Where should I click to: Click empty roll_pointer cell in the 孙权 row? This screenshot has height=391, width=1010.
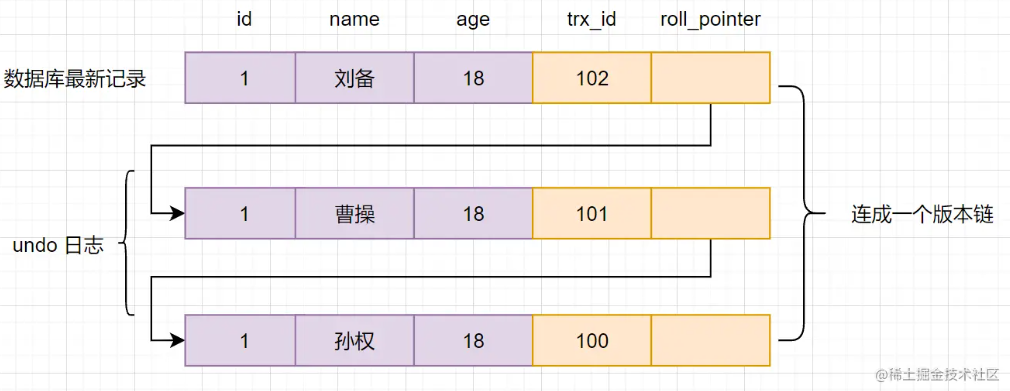coord(710,341)
